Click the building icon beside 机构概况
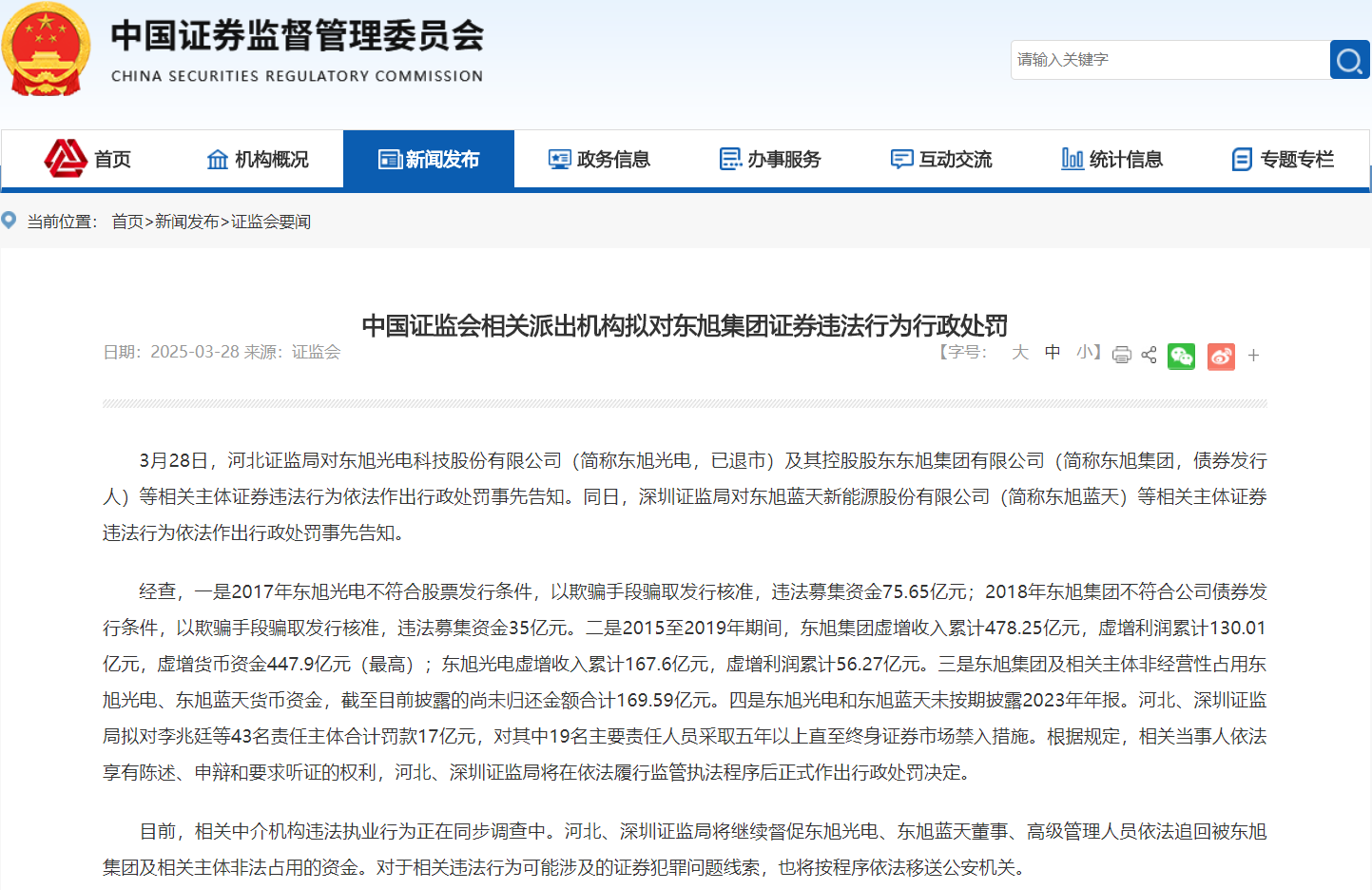This screenshot has width=1372, height=890. click(x=218, y=160)
